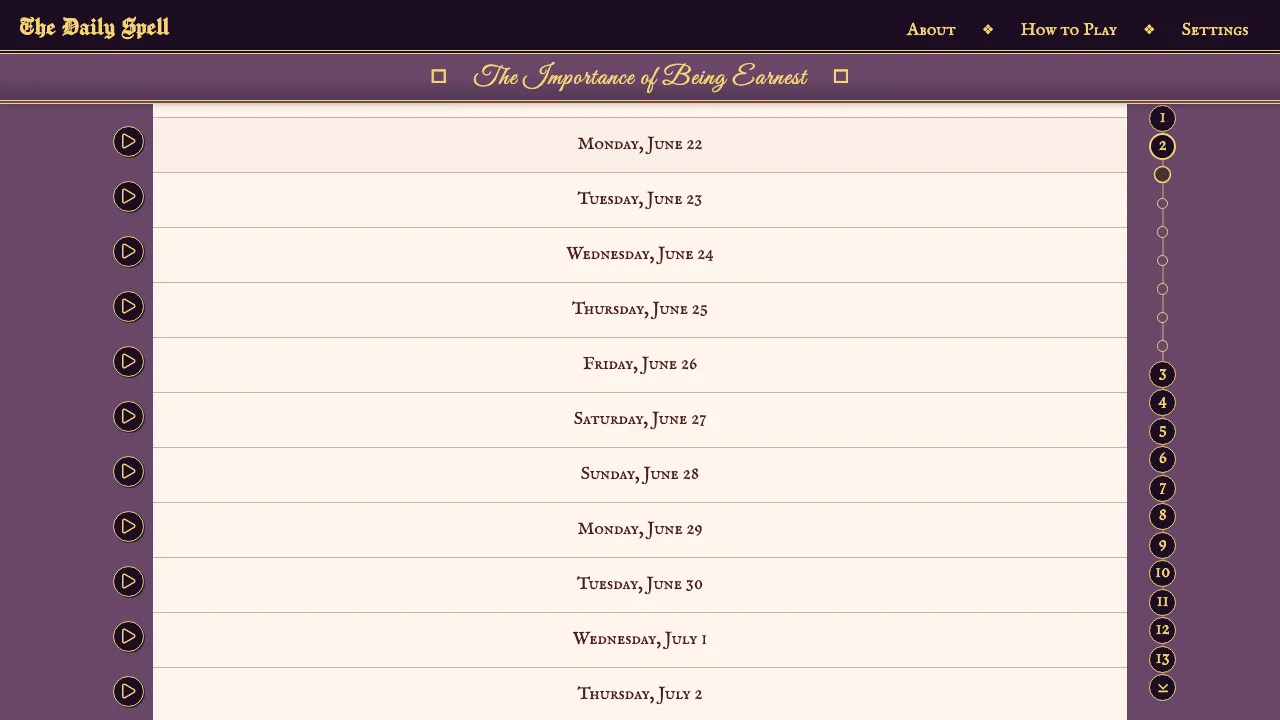
Task: Play the Friday, June 26 puzzle
Action: [128, 362]
